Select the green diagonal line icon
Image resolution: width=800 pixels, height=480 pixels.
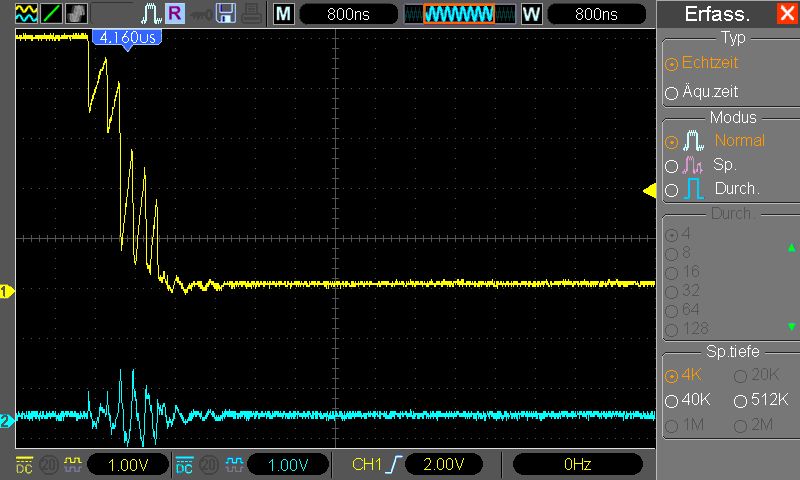tap(52, 14)
